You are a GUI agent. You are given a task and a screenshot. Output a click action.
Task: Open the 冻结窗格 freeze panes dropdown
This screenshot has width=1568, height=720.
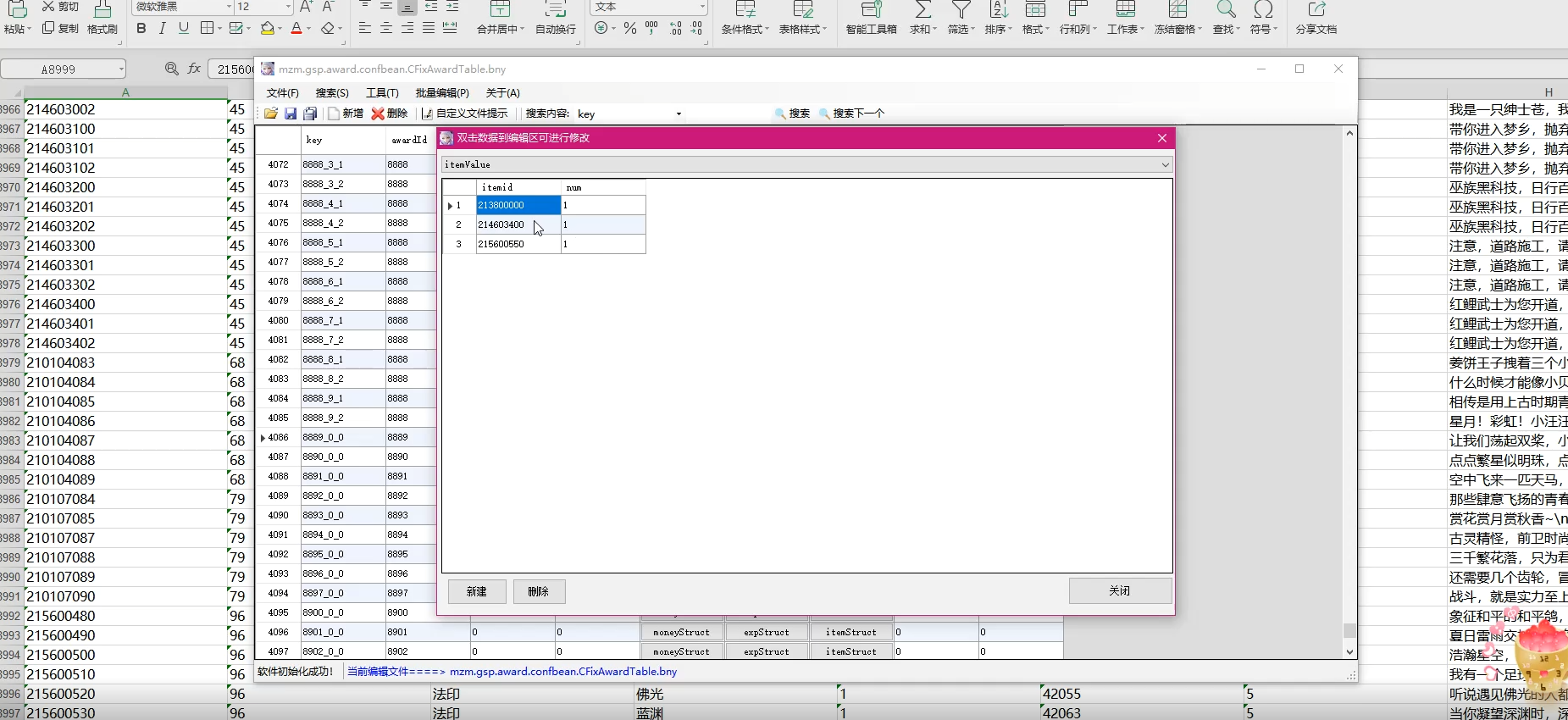(1178, 29)
